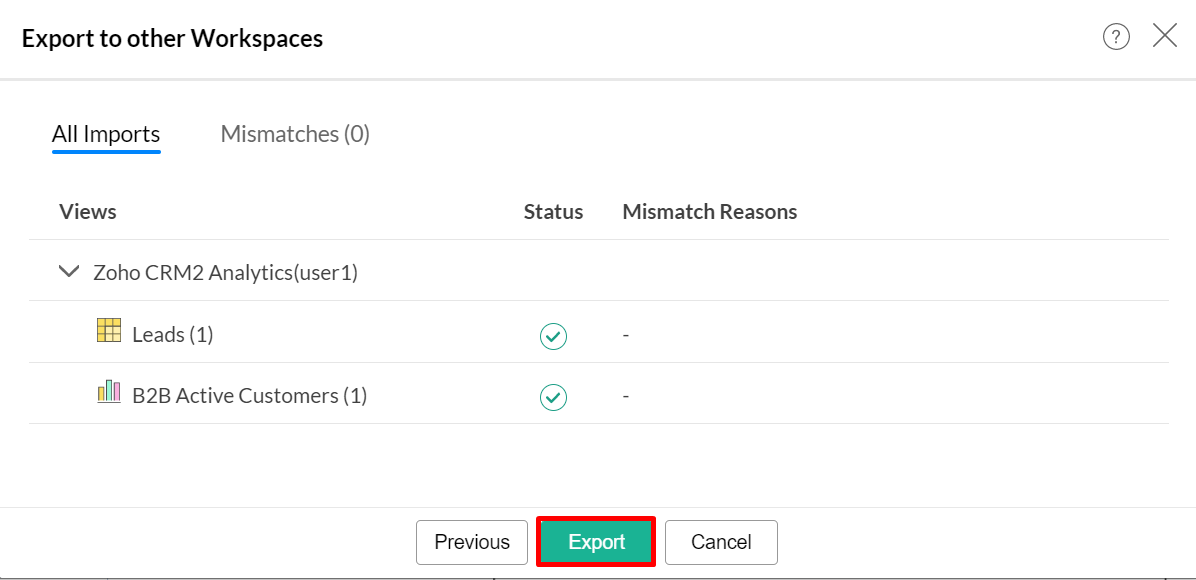Select the B2B Active Customers (1) entry
Screen dimensions: 1196x580
coord(250,396)
